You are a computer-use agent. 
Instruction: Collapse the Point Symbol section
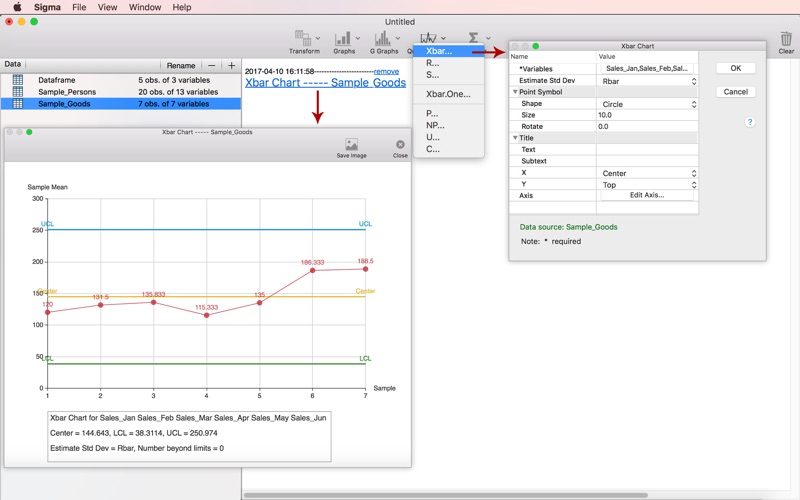coord(515,92)
